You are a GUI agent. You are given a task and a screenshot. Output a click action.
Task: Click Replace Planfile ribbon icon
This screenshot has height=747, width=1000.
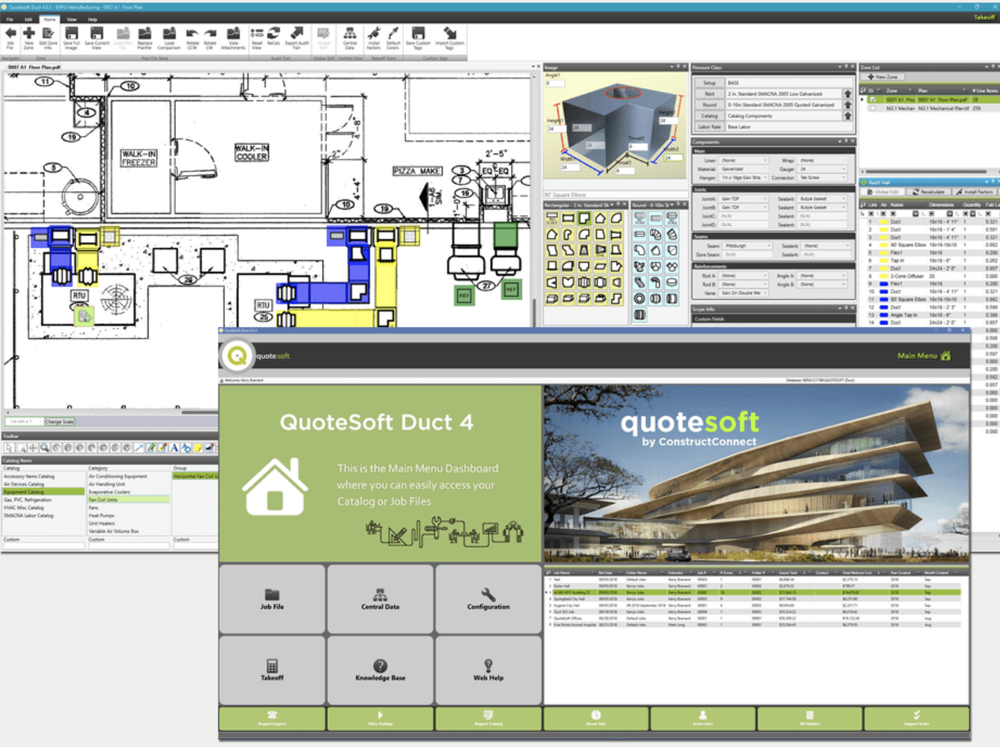point(145,38)
